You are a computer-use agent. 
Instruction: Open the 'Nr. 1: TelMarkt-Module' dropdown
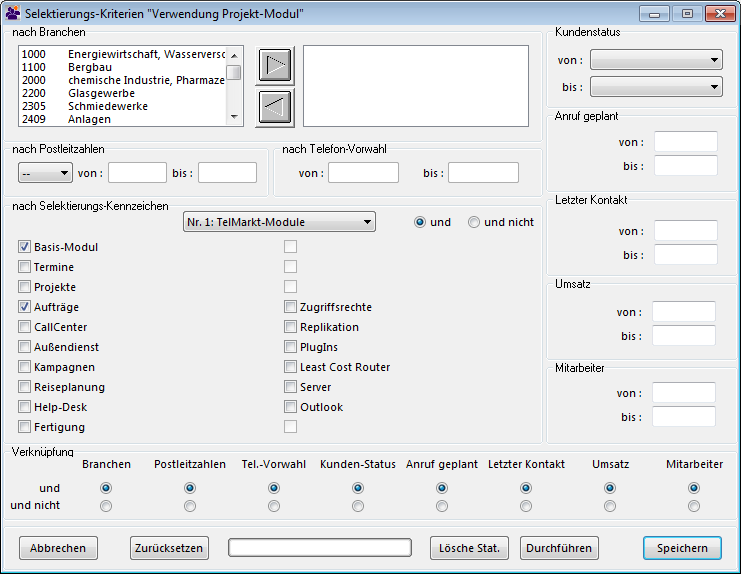coord(279,222)
